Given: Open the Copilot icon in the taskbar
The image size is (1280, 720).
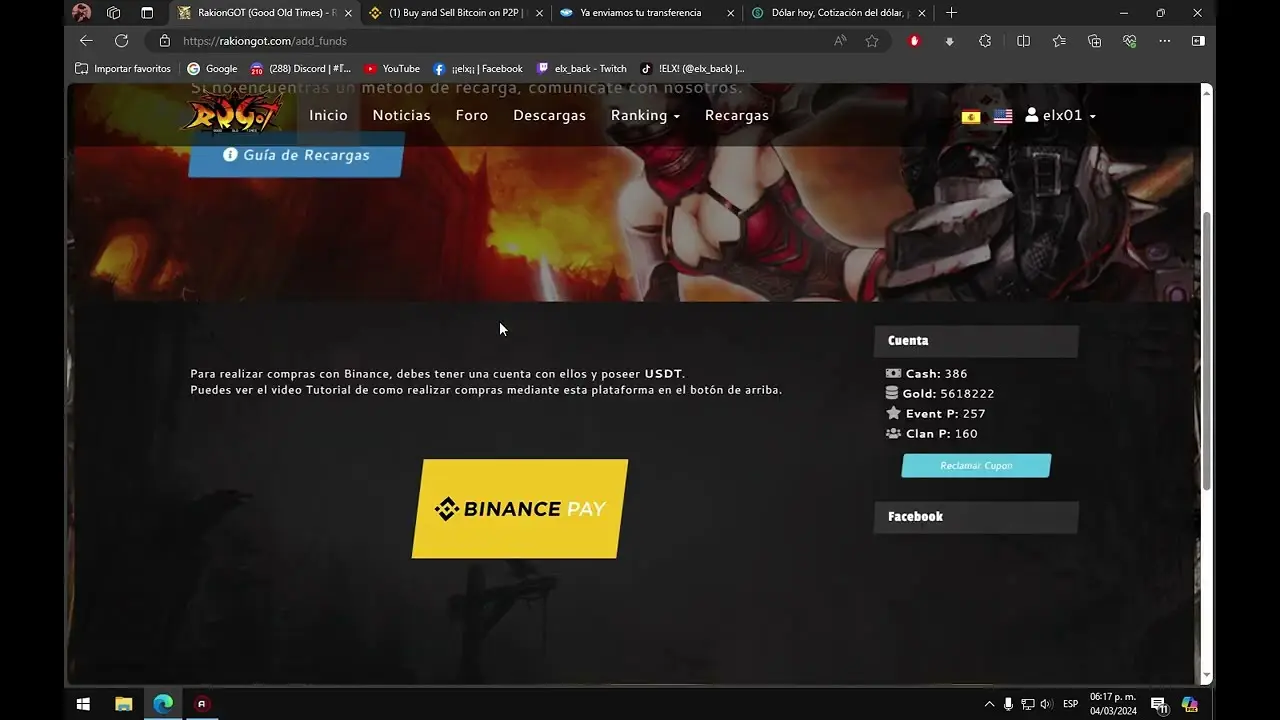Looking at the screenshot, I should [1190, 704].
